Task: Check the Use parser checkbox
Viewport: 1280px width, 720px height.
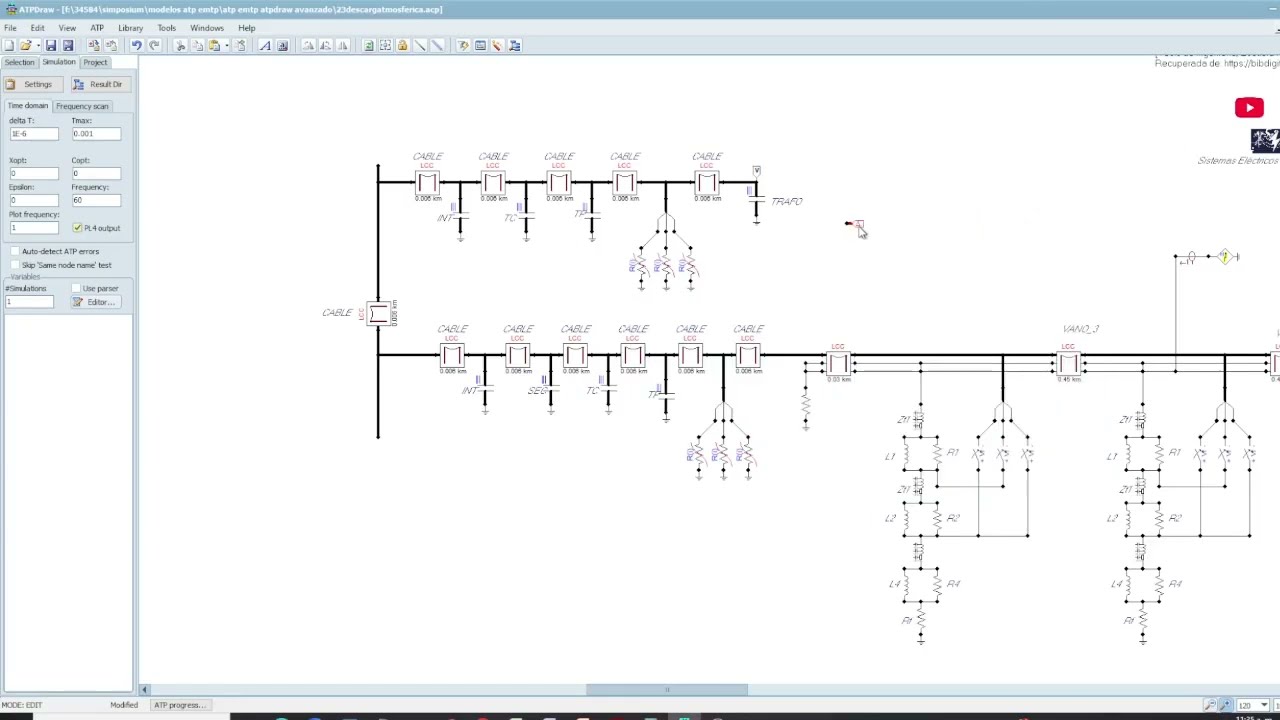Action: point(76,288)
